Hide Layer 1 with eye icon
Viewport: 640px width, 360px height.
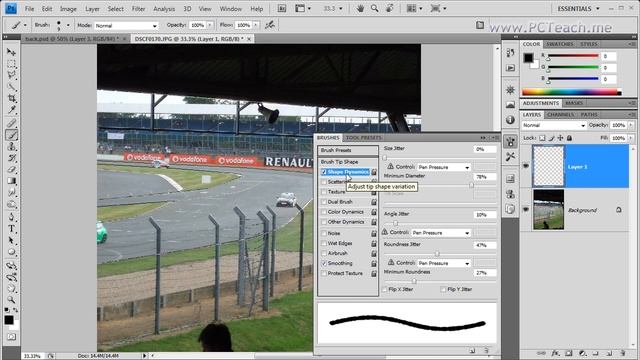click(526, 166)
